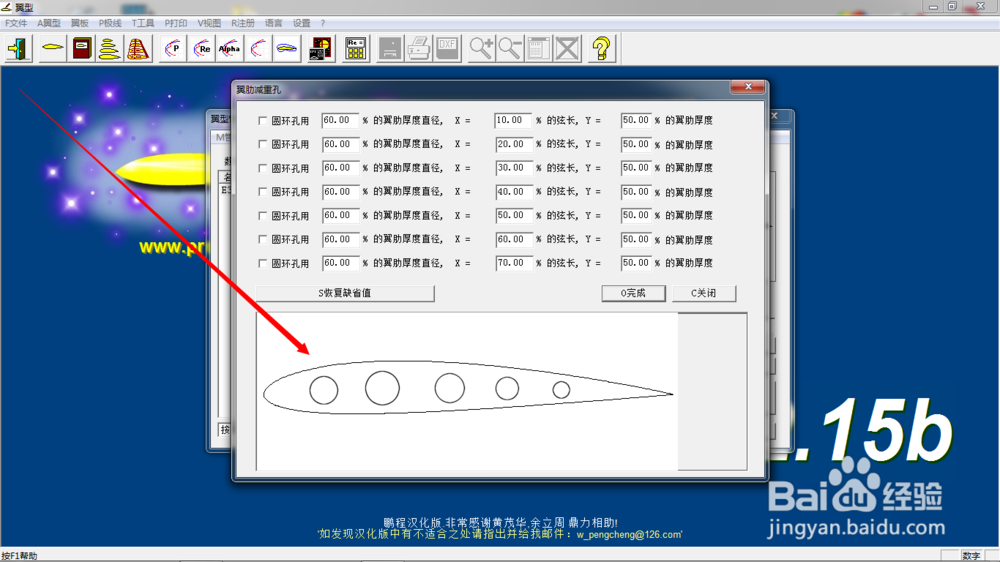Screen dimensions: 1000x562
Task: Click the yellow question mark help icon
Action: 601,48
